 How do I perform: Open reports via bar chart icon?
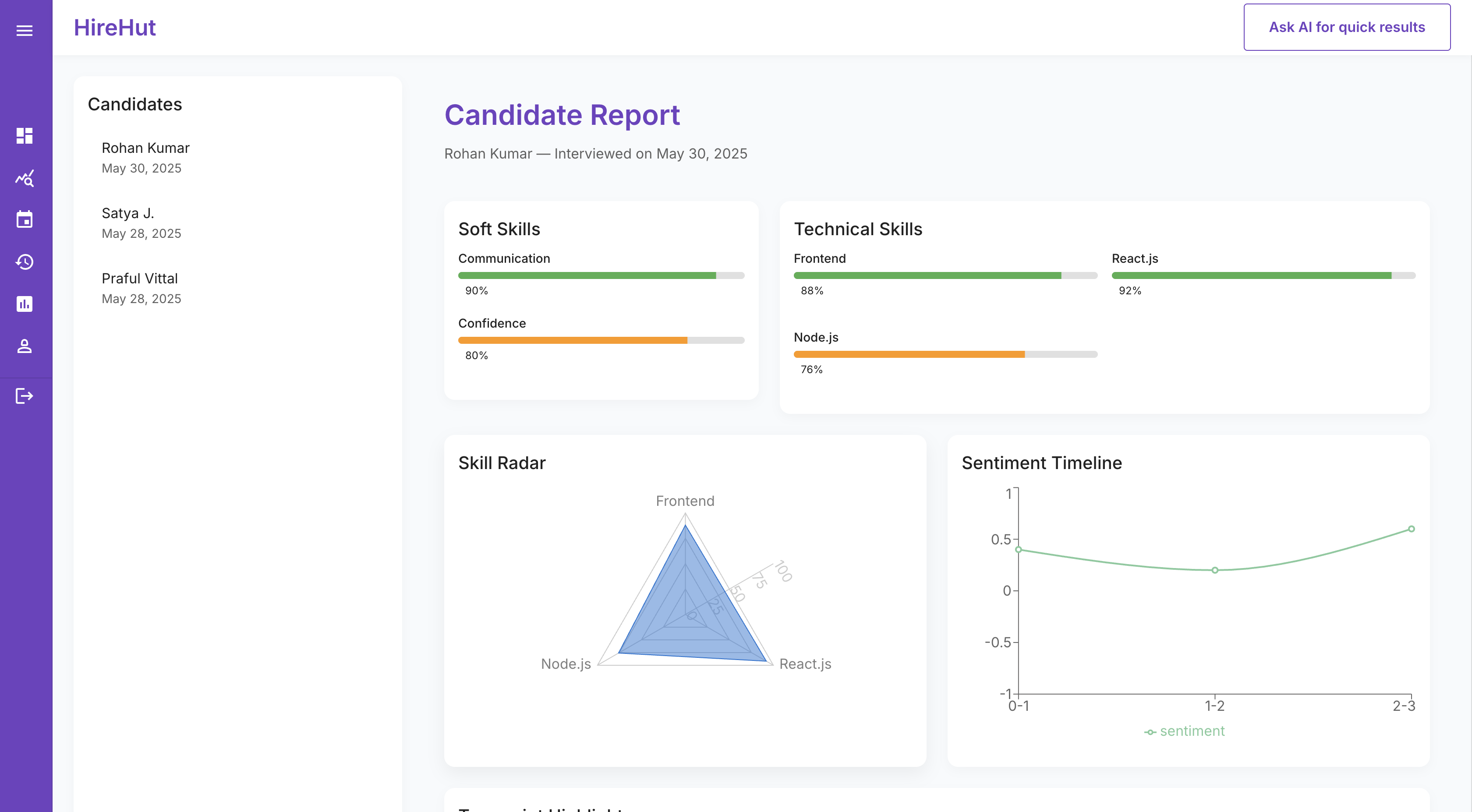(x=25, y=304)
